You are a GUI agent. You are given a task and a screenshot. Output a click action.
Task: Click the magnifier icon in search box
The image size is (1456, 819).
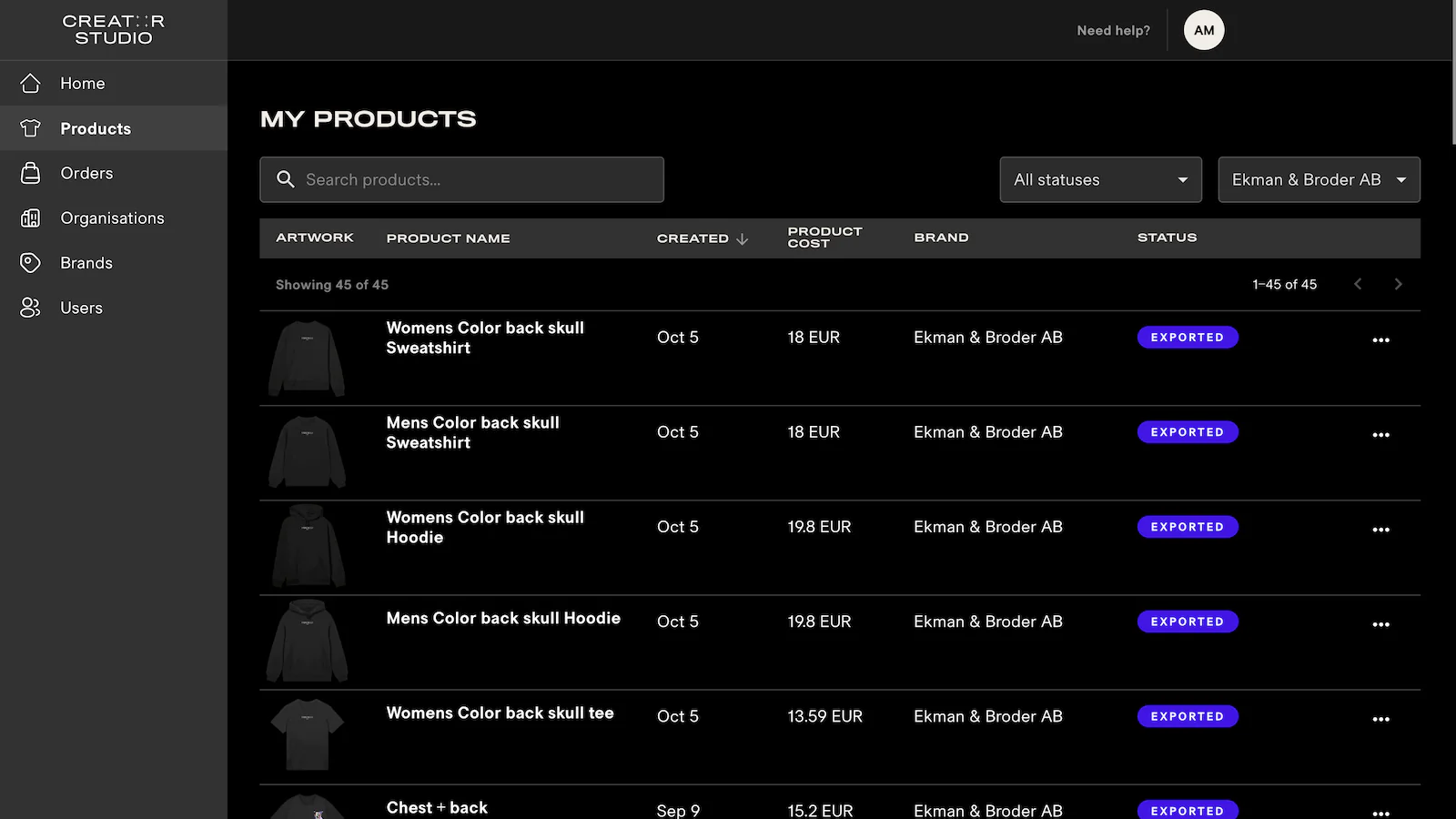coord(286,179)
